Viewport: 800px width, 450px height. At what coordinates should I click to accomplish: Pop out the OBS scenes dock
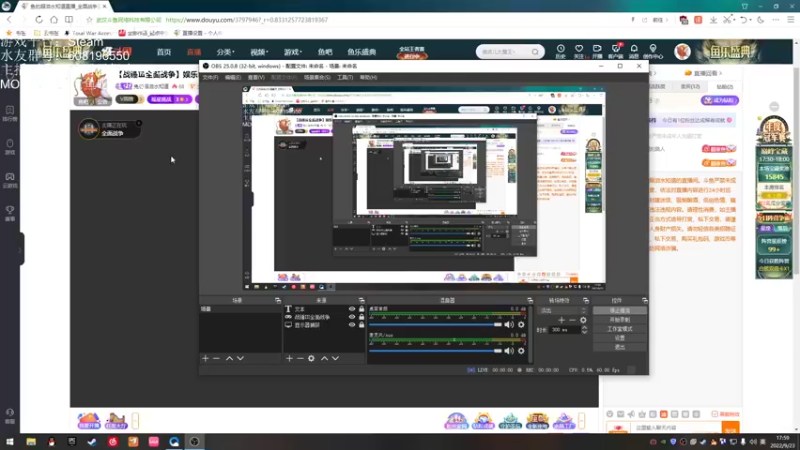tap(278, 301)
